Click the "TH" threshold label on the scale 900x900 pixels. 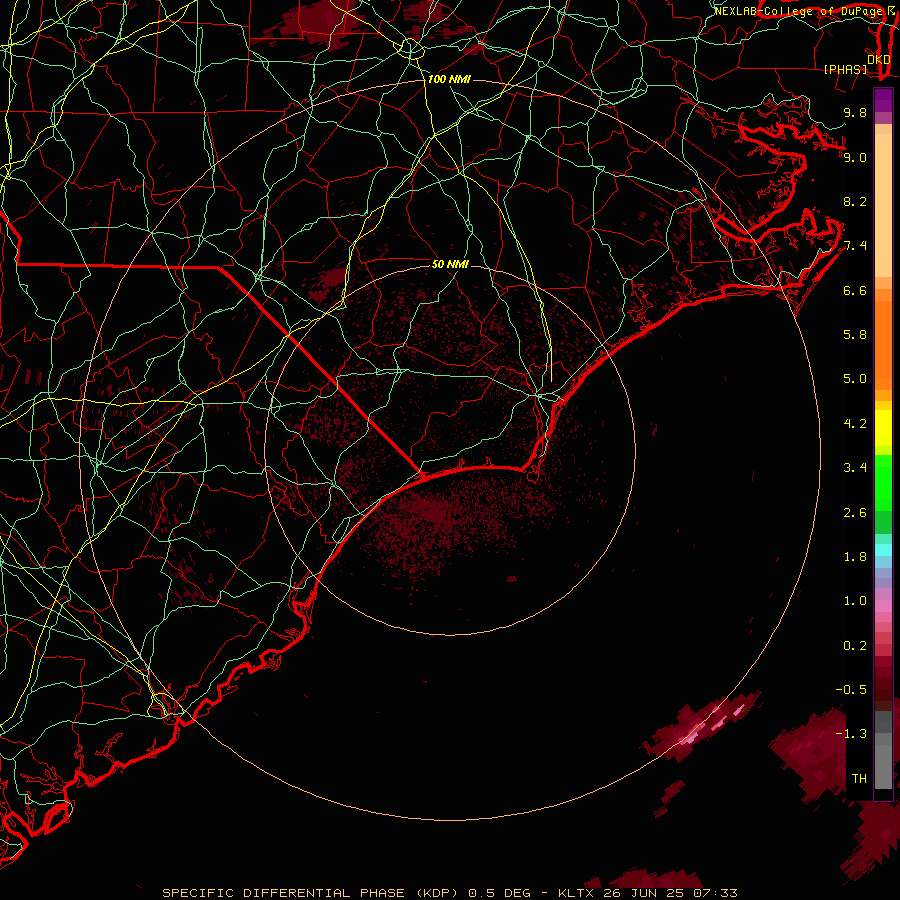859,779
